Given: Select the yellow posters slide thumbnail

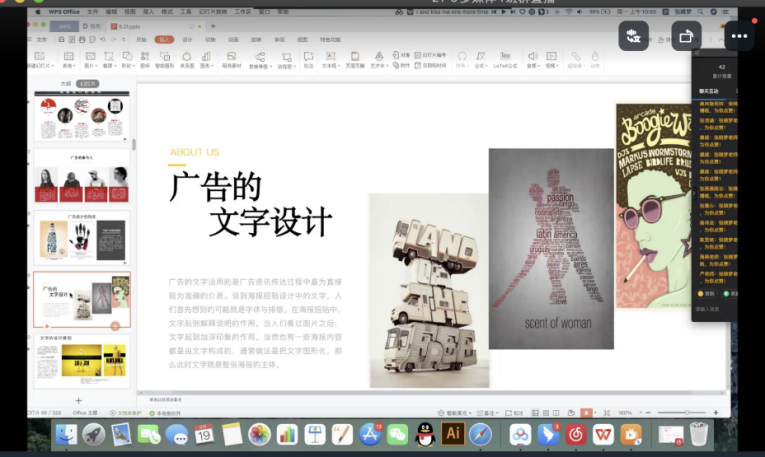Looking at the screenshot, I should 81,361.
